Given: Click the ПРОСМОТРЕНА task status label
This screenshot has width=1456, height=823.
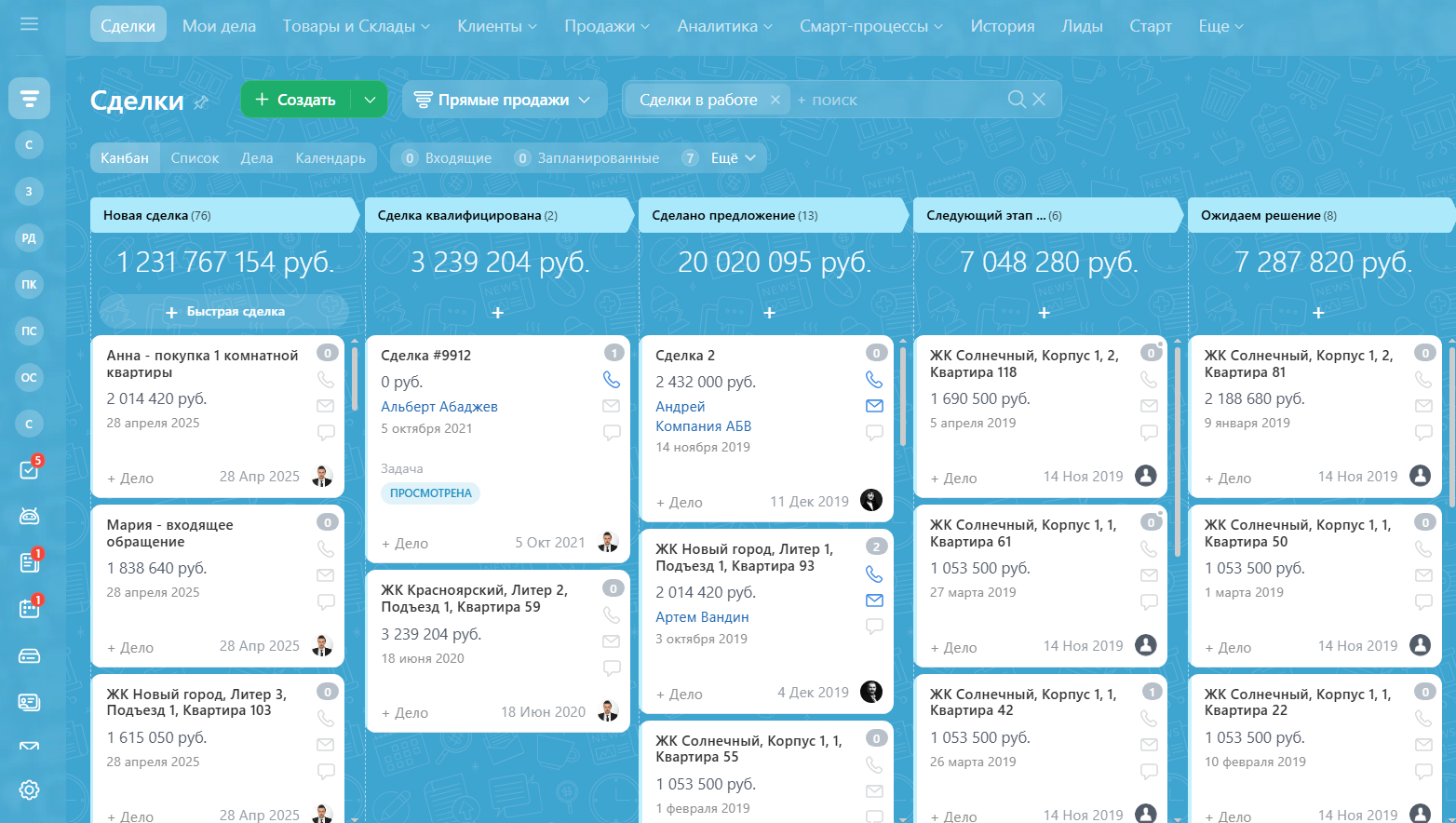Looking at the screenshot, I should point(430,493).
